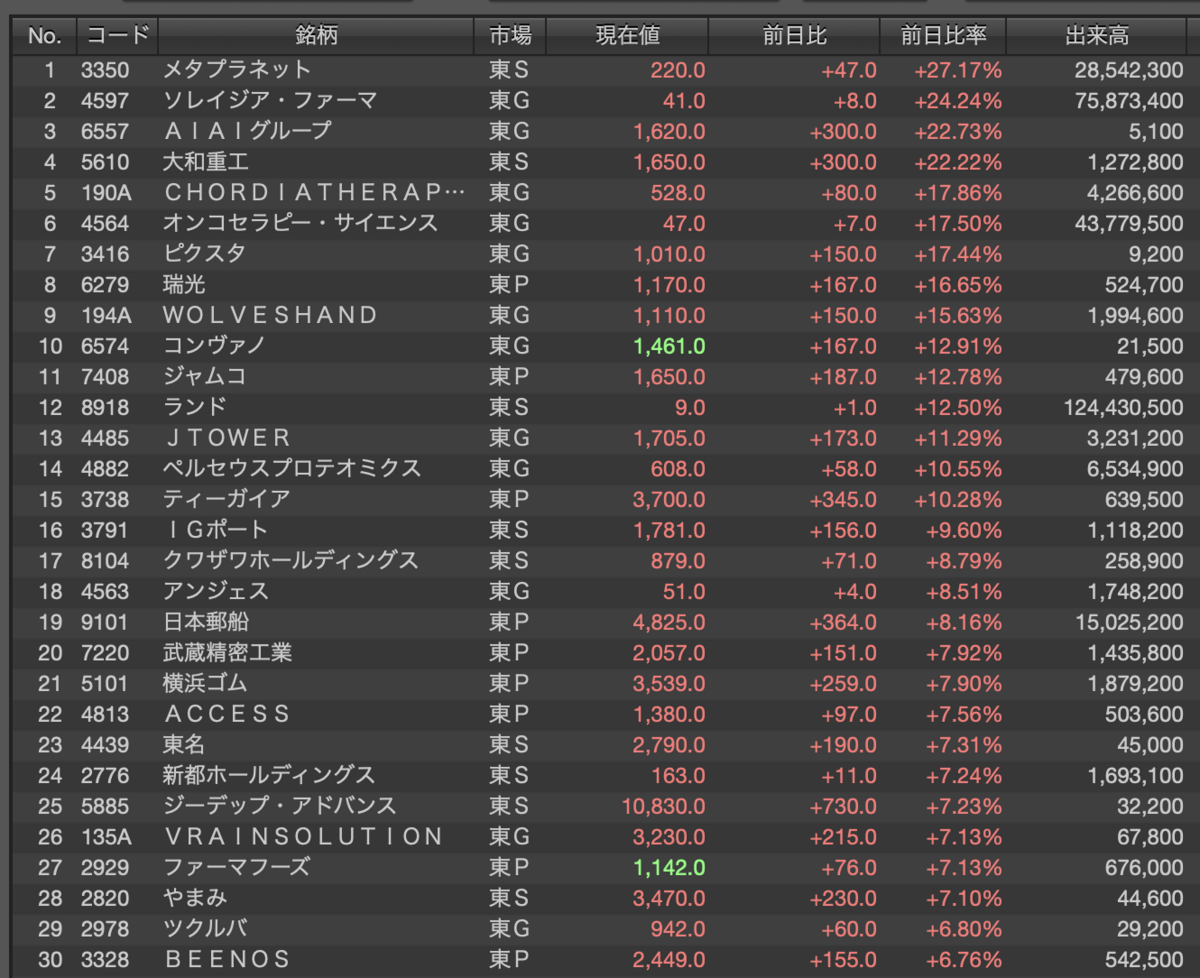Click the +24.24% change rate
1200x978 pixels.
(x=958, y=101)
